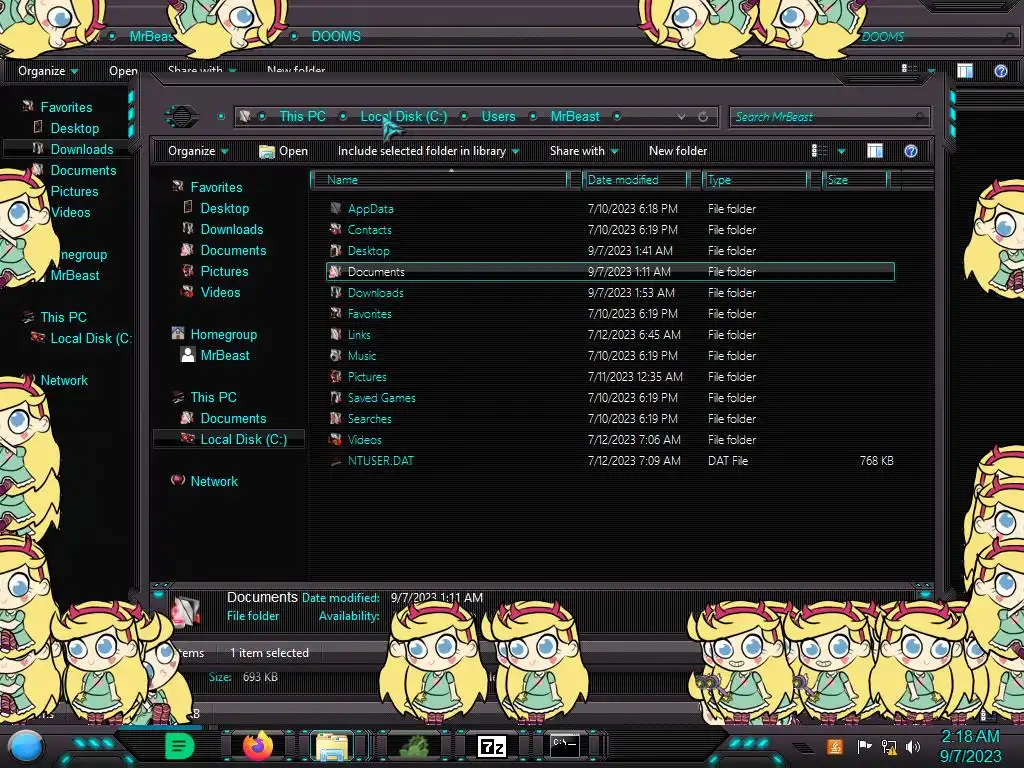The height and width of the screenshot is (768, 1024).
Task: Click help icon in the background window
Action: coord(1000,71)
